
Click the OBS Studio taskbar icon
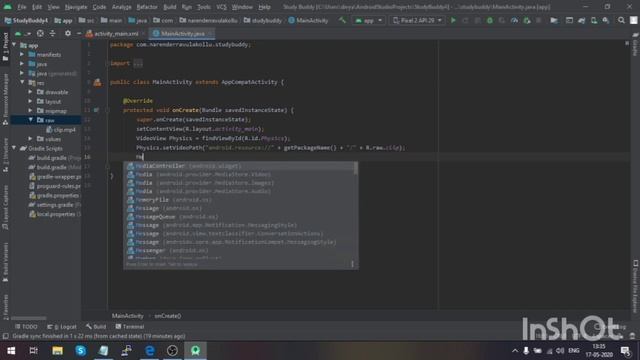(172, 351)
